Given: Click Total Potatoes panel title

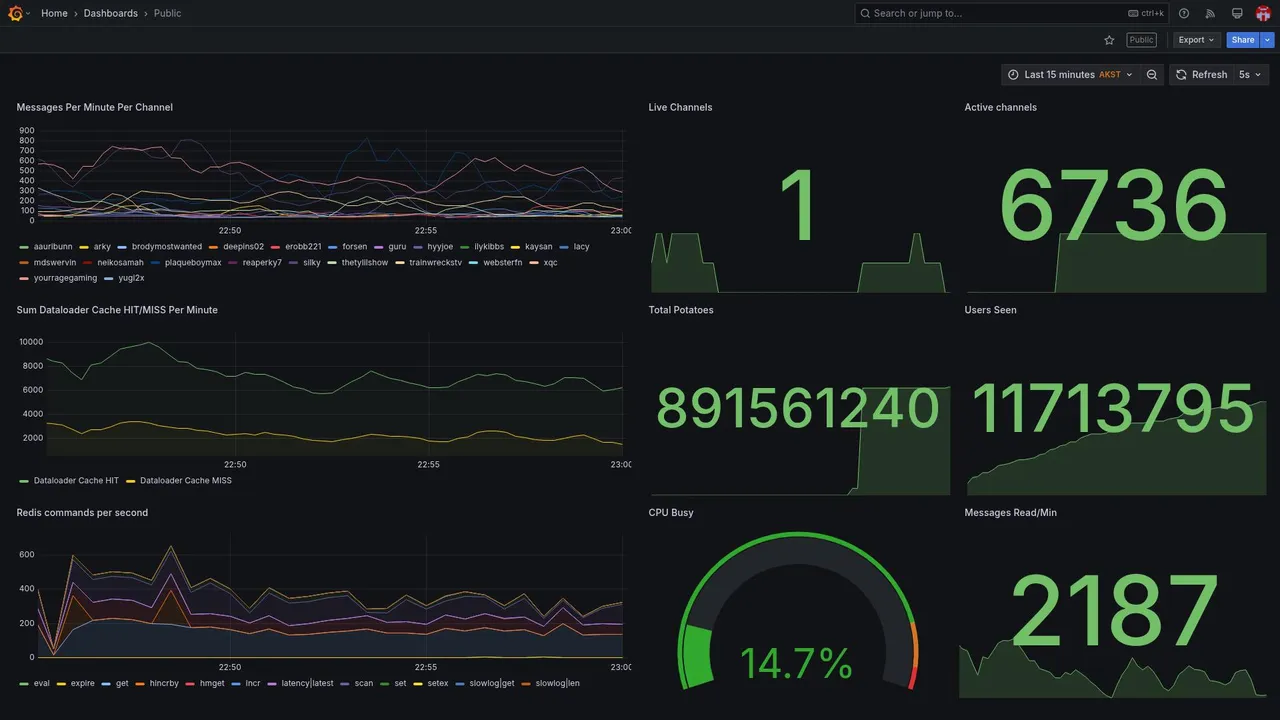Looking at the screenshot, I should tap(681, 311).
